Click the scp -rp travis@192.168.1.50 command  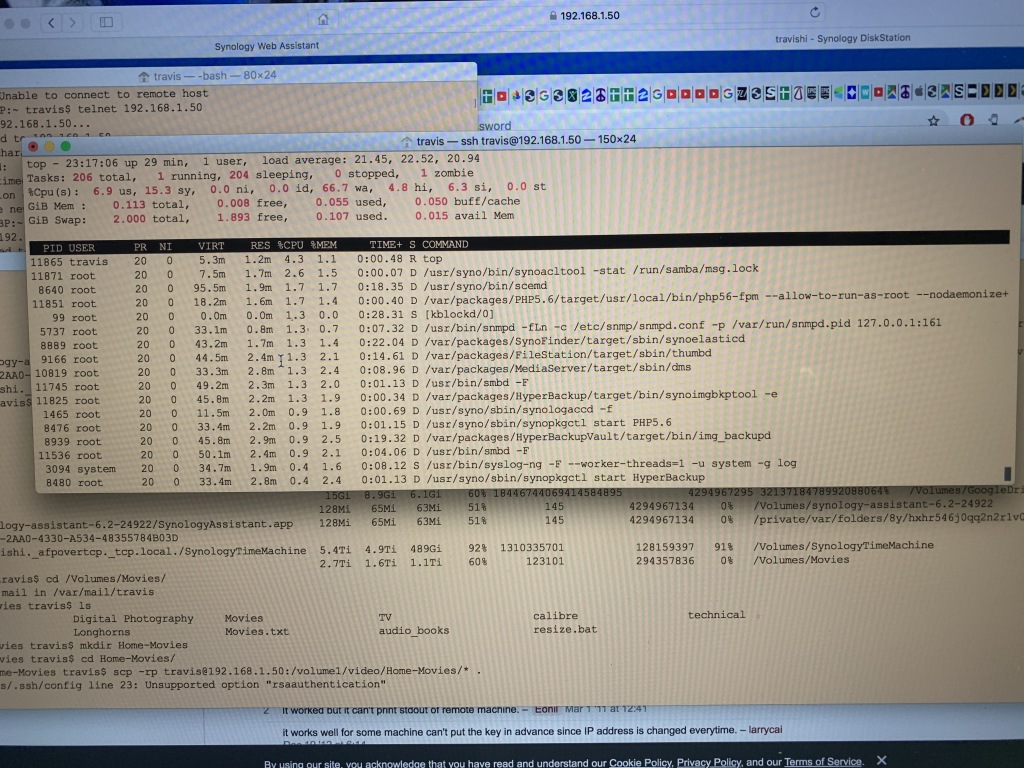click(x=295, y=671)
